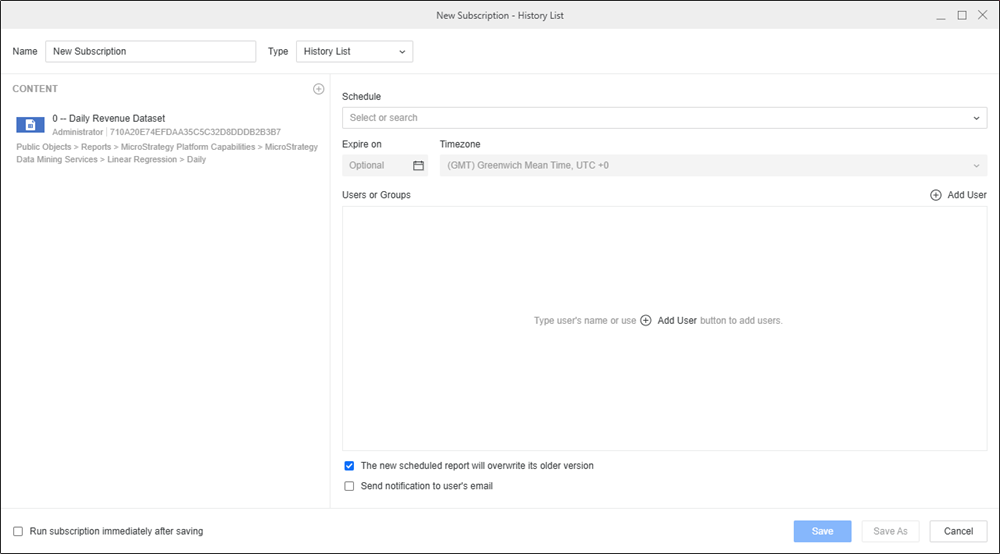Viewport: 1000px width, 554px height.
Task: Click the Save As button
Action: [x=890, y=532]
